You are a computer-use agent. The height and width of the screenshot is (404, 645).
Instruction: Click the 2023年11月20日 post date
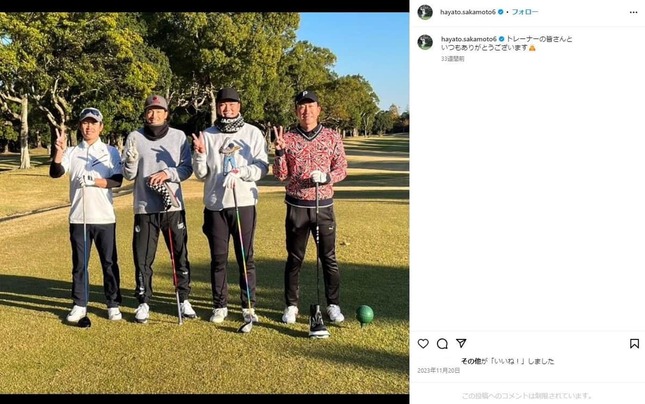[439, 370]
